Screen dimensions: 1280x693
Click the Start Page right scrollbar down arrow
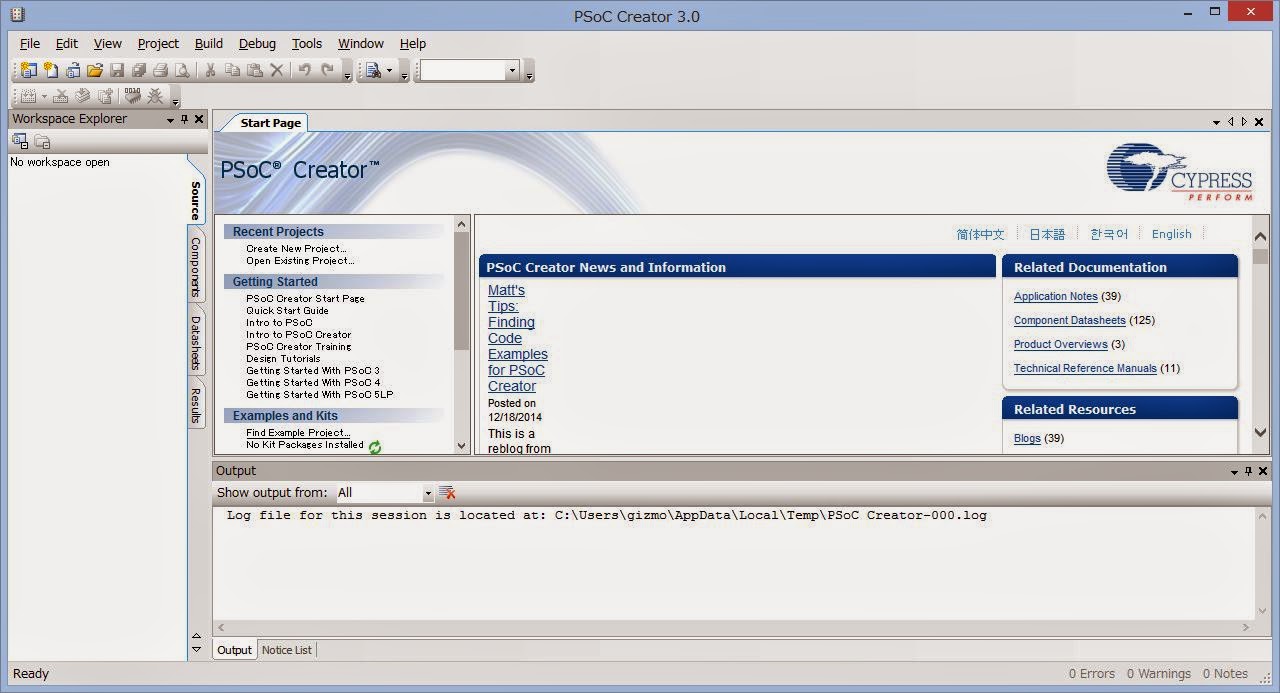[1260, 433]
